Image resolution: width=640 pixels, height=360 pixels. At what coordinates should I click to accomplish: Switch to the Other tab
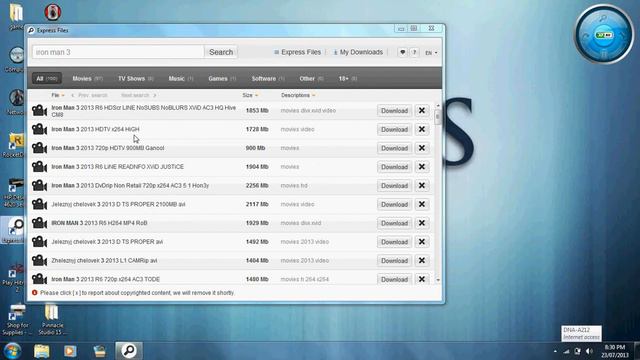tap(311, 78)
